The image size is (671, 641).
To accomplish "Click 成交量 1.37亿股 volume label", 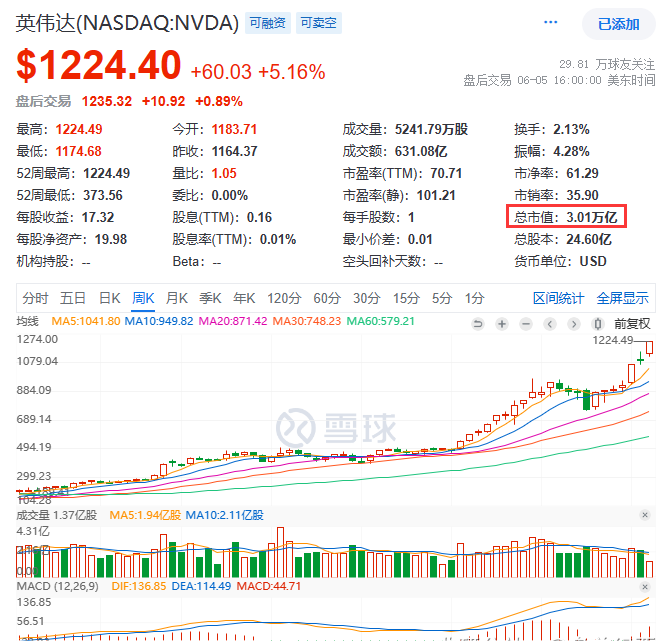I will click(56, 515).
